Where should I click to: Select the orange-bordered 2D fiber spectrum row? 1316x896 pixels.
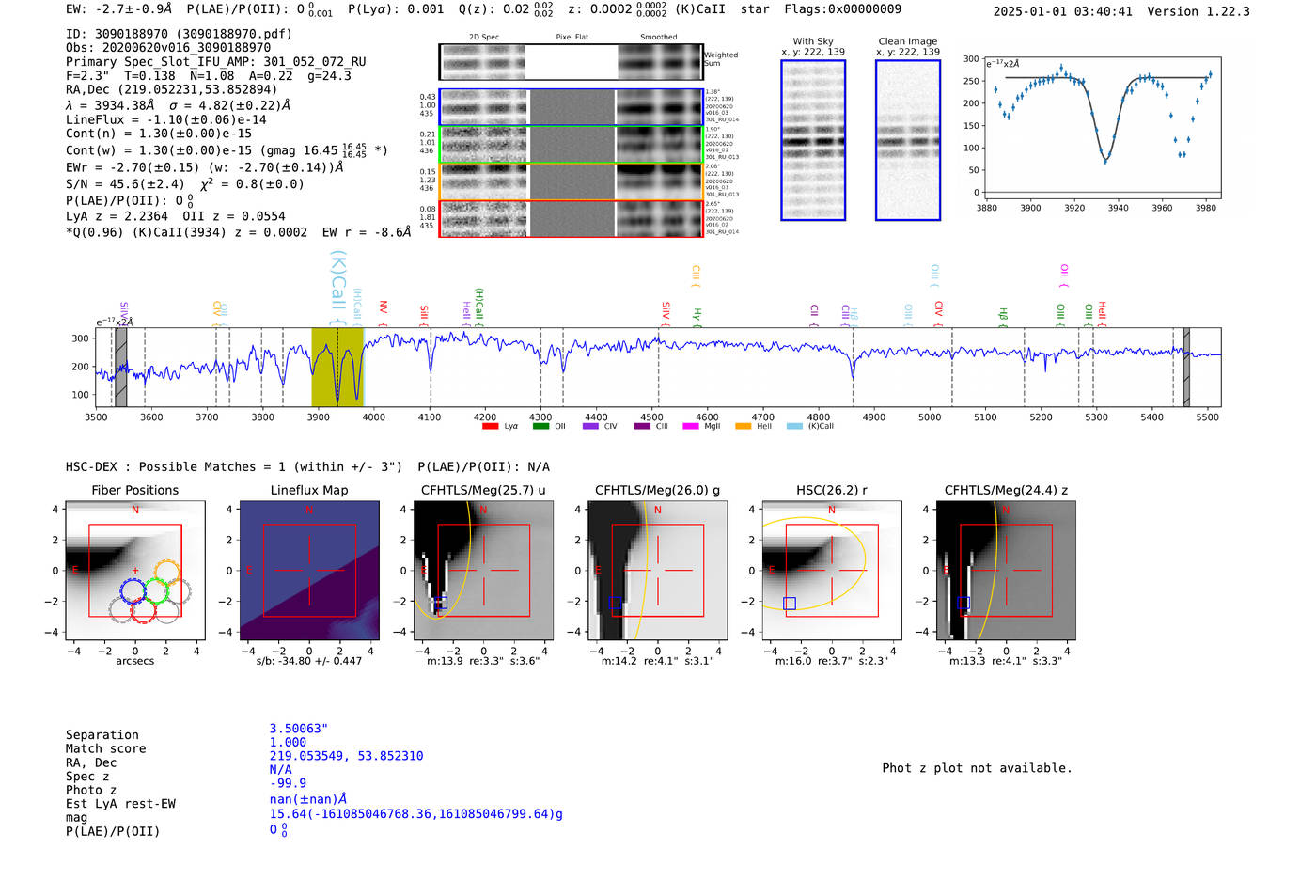[571, 181]
